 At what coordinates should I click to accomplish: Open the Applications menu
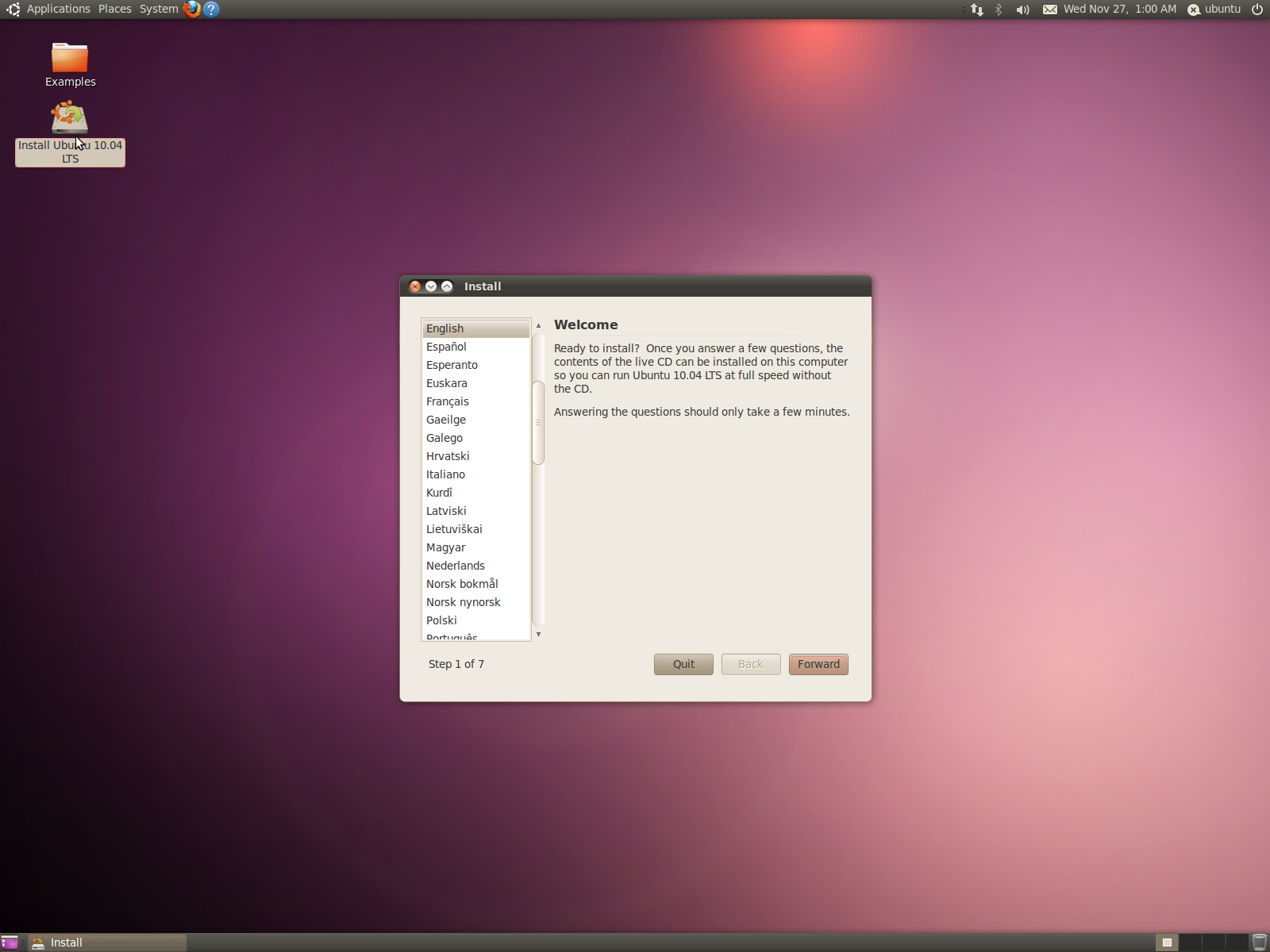[59, 9]
